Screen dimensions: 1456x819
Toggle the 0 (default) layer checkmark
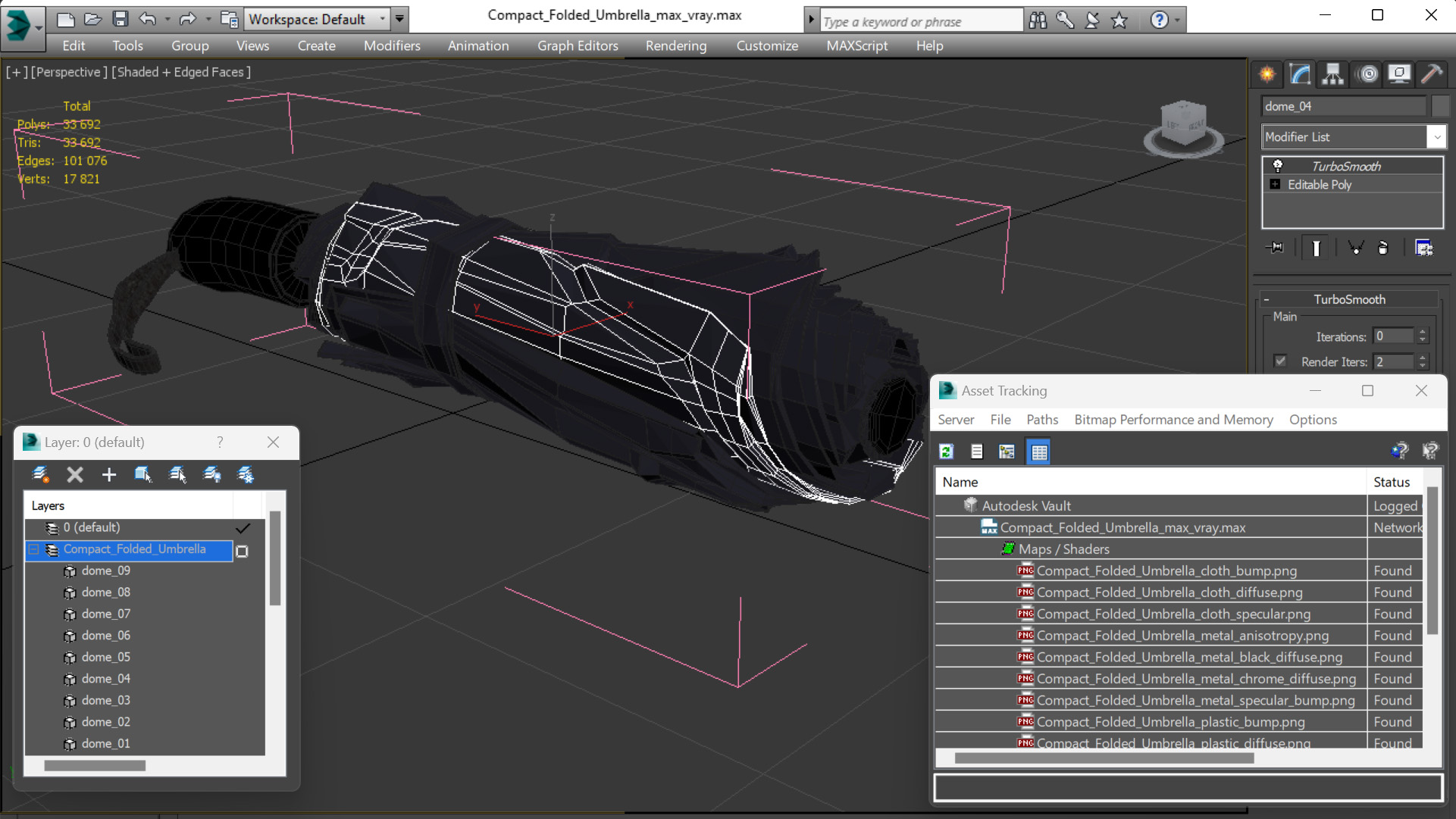pyautogui.click(x=243, y=528)
